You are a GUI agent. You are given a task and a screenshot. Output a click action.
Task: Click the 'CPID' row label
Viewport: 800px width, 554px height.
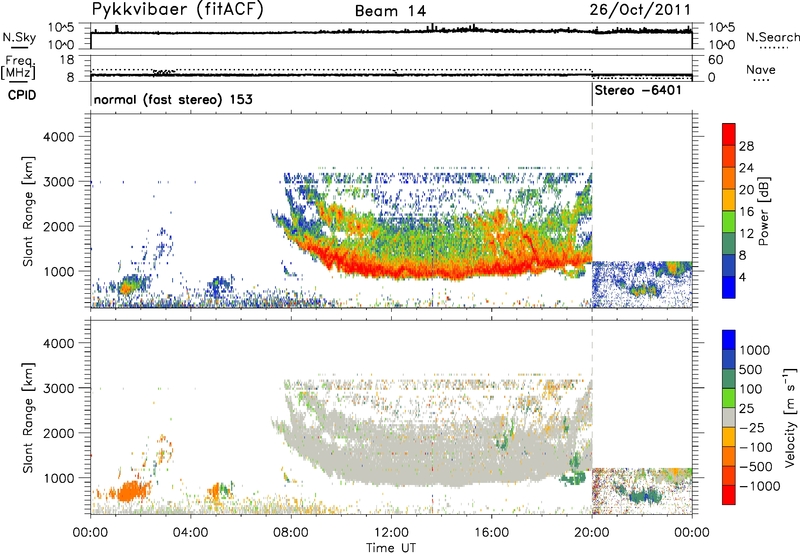click(22, 95)
